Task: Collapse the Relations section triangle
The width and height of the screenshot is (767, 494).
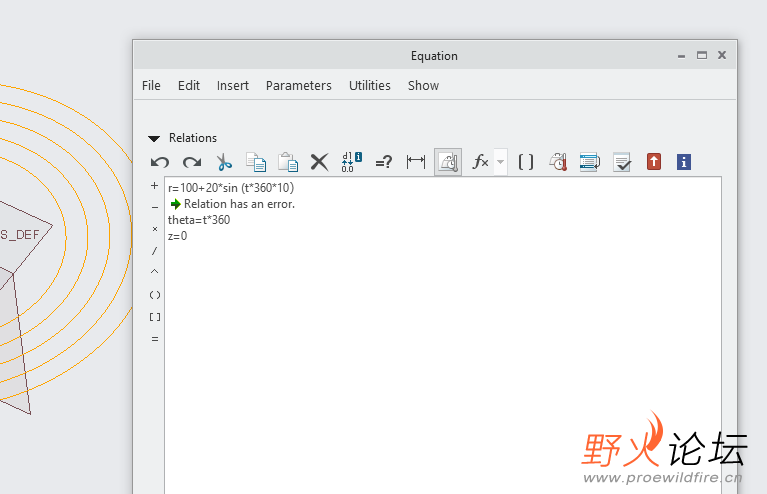Action: coord(154,139)
